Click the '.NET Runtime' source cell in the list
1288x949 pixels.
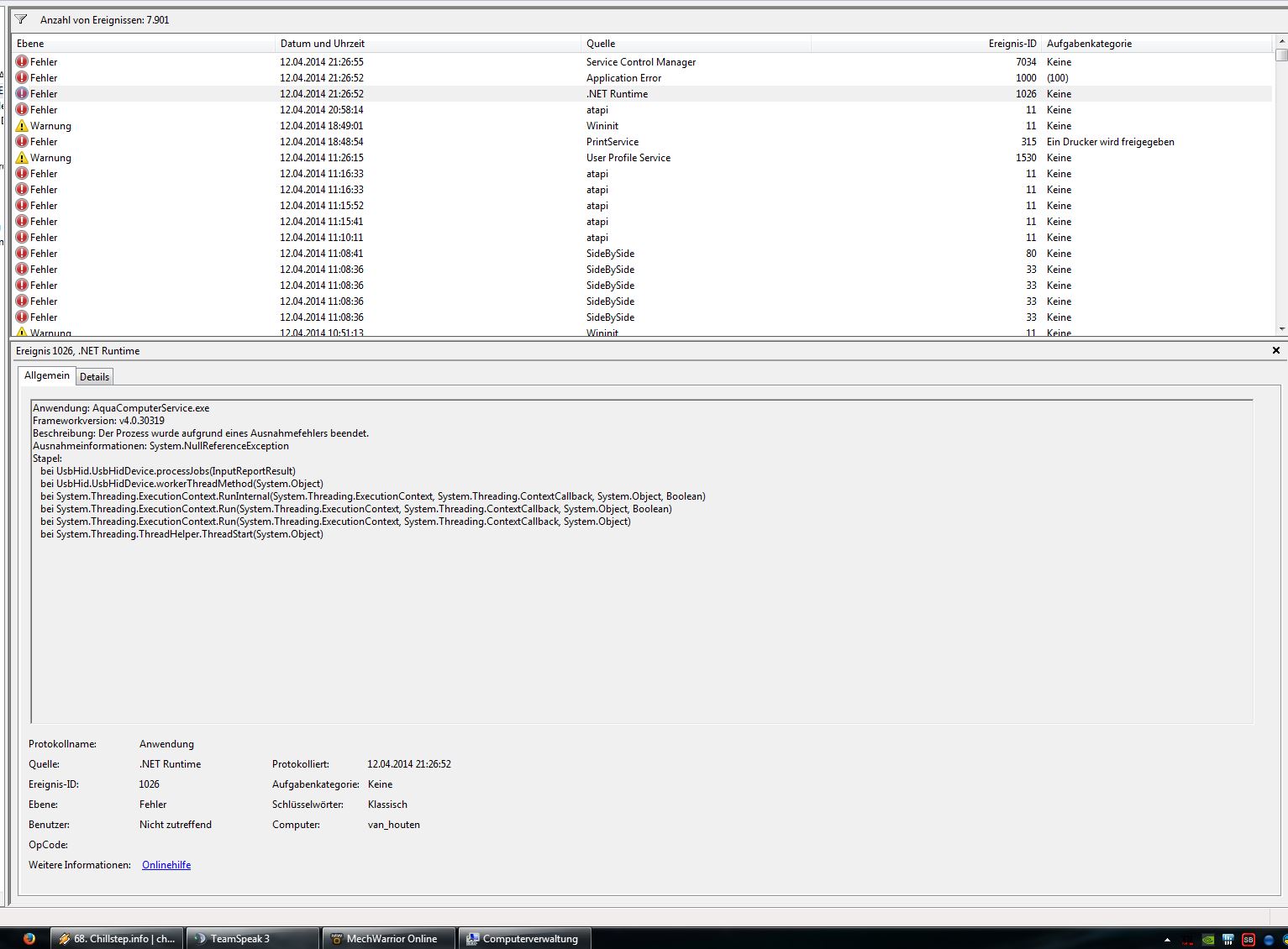coord(618,94)
